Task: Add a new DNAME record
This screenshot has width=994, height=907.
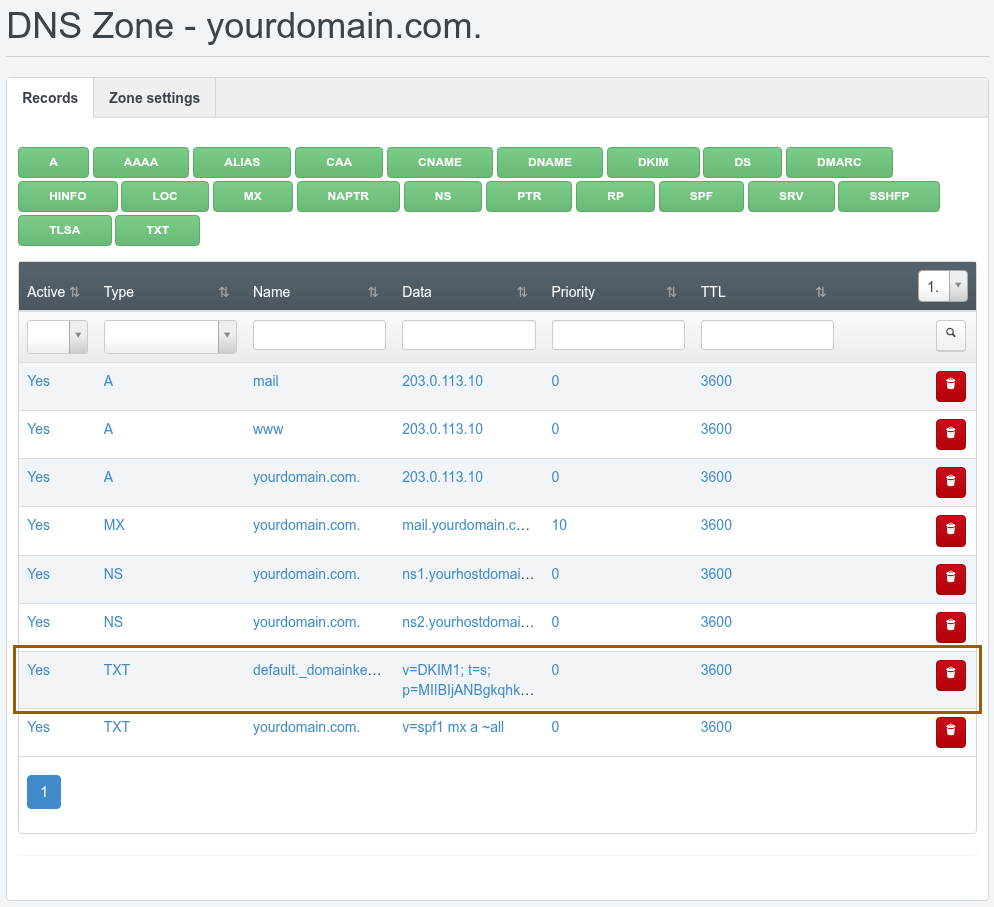Action: (x=550, y=162)
